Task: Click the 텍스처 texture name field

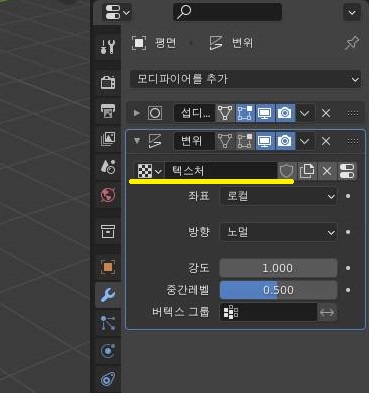Action: [x=221, y=171]
